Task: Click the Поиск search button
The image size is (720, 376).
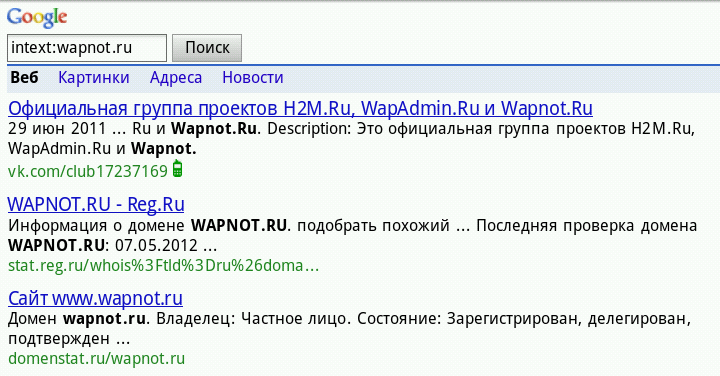Action: [207, 48]
